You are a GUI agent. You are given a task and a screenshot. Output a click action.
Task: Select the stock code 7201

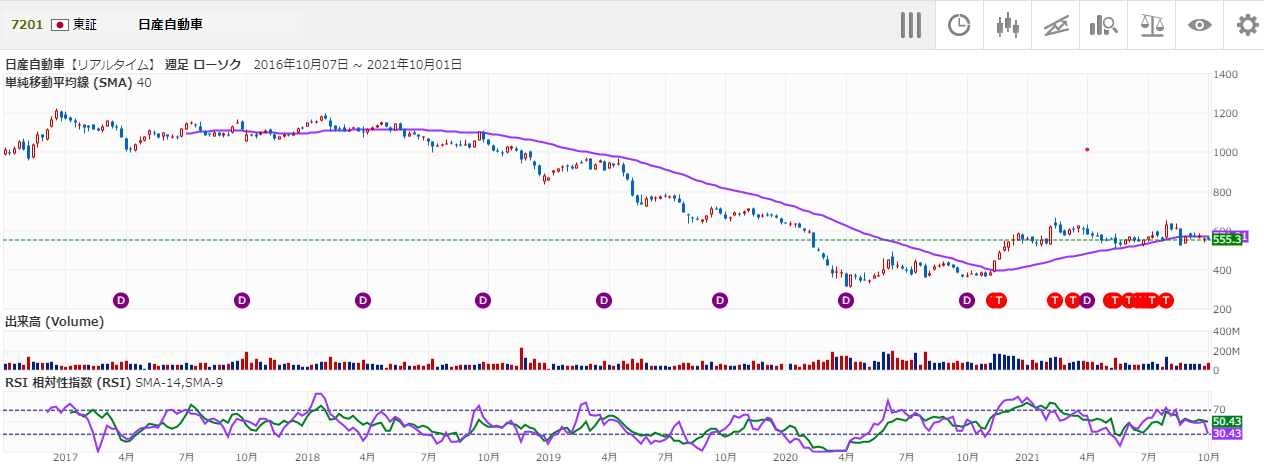[x=27, y=23]
